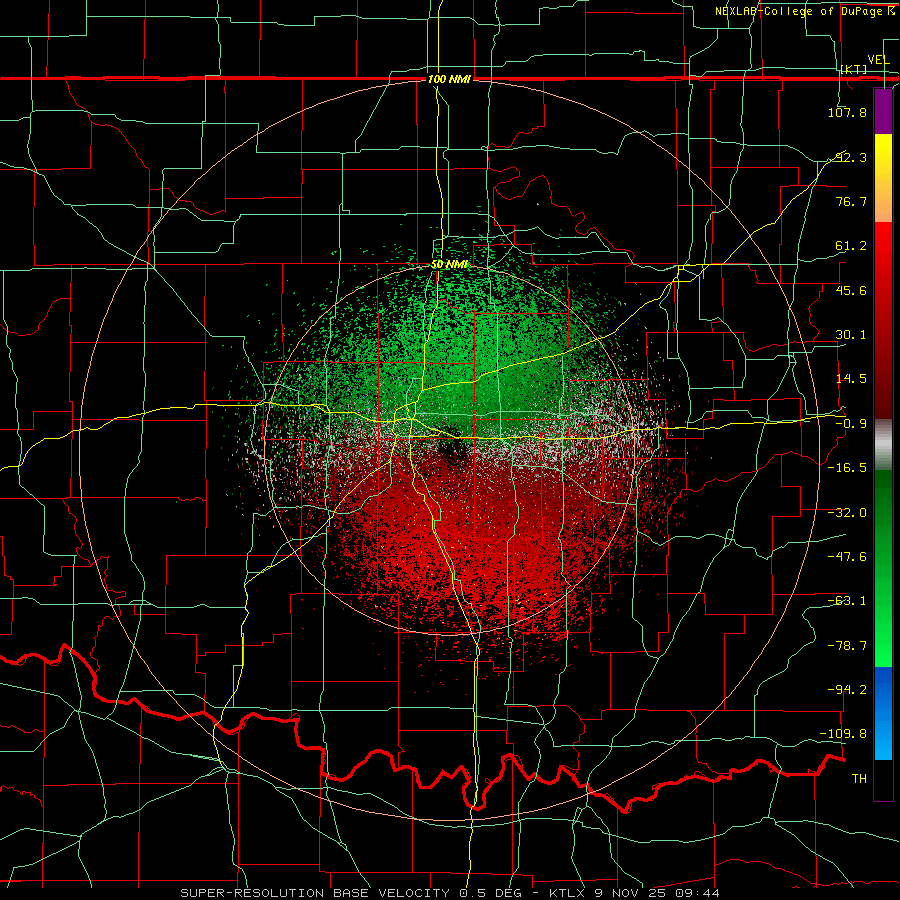Pick the gray near-zero segment of the color bar
Viewport: 900px width, 900px height.
[883, 445]
